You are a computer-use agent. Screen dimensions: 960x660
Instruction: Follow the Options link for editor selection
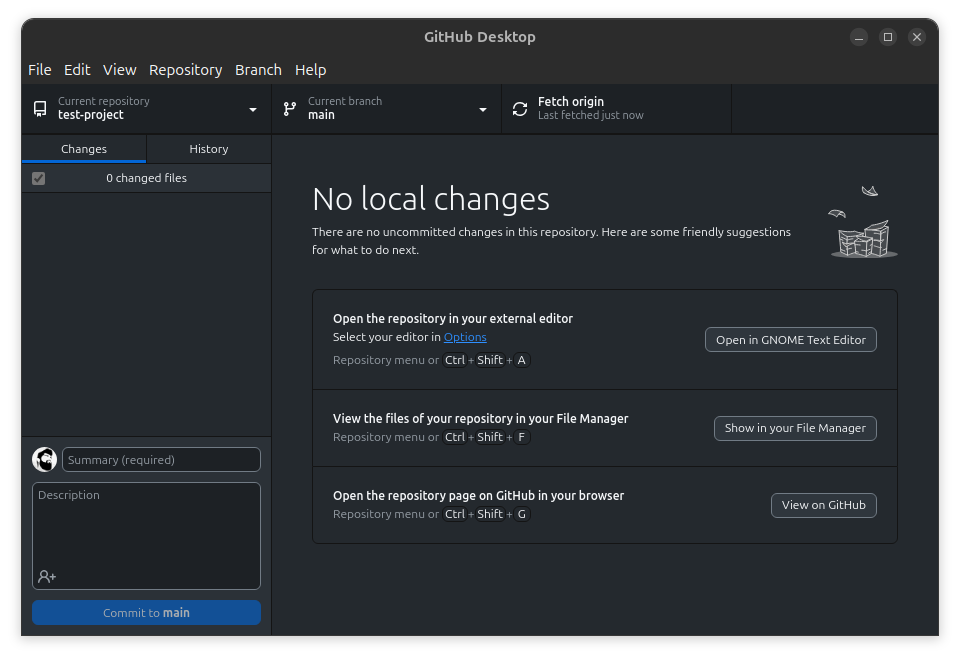465,337
